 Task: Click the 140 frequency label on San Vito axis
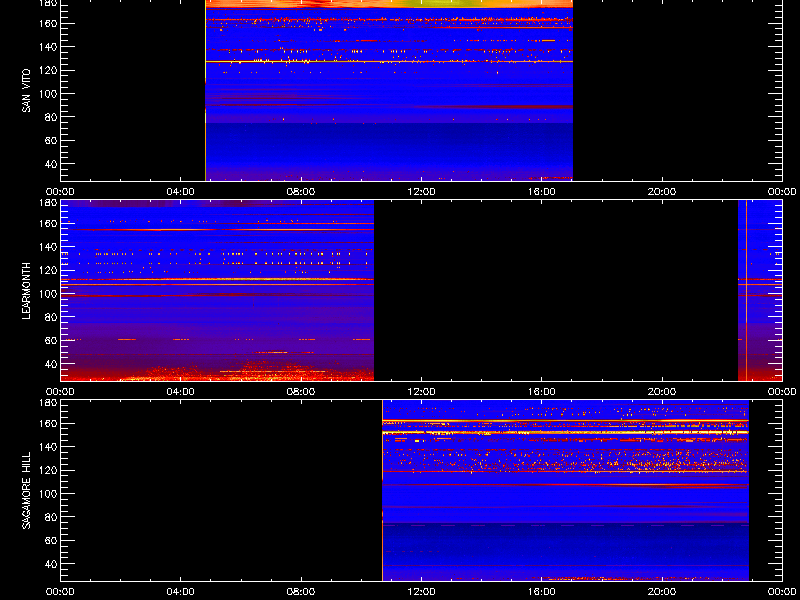point(49,47)
